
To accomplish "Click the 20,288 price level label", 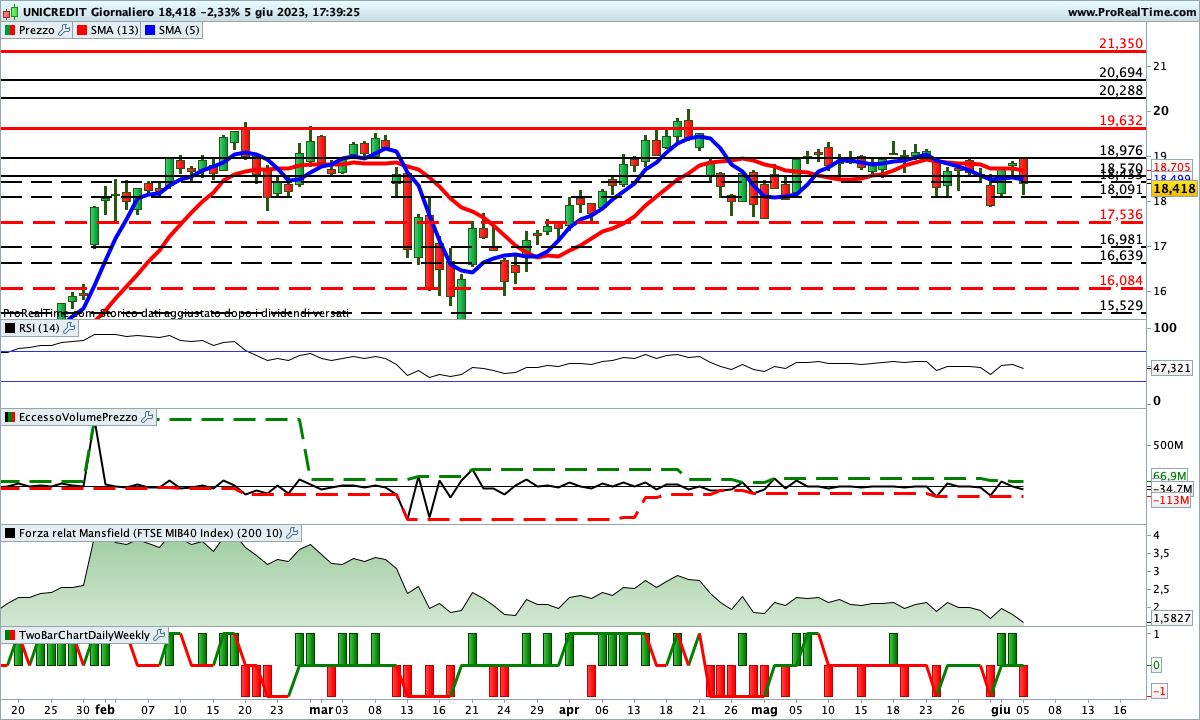I will point(1120,90).
